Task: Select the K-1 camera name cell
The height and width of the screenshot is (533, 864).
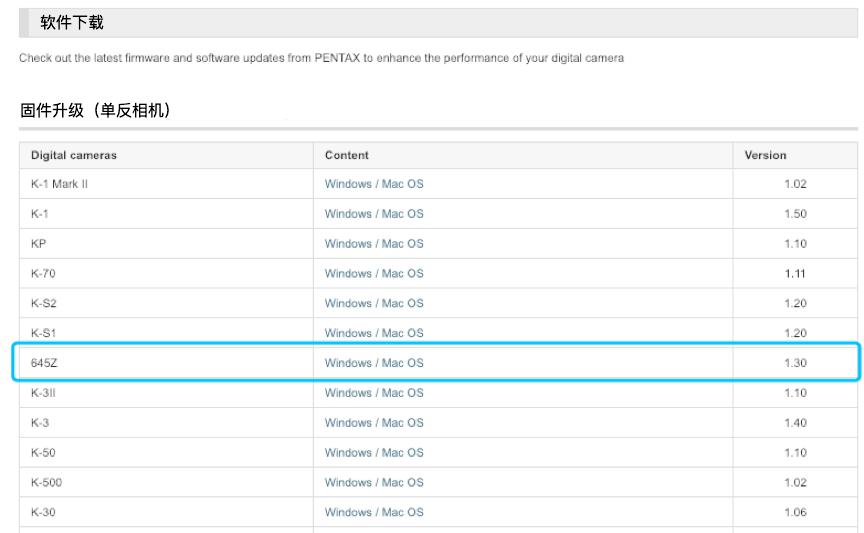Action: [x=166, y=214]
